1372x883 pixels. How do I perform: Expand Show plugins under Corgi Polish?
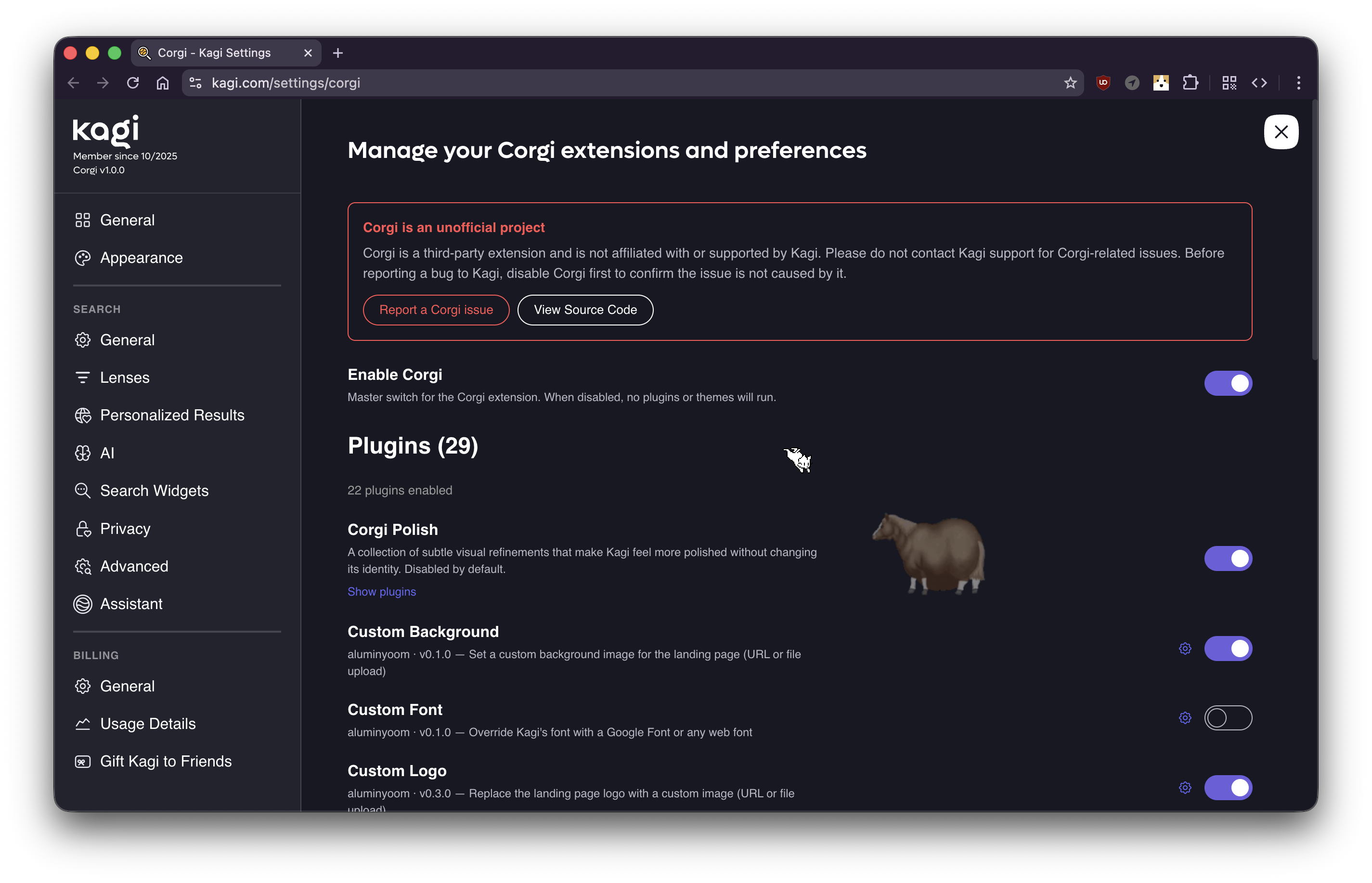[x=381, y=592]
